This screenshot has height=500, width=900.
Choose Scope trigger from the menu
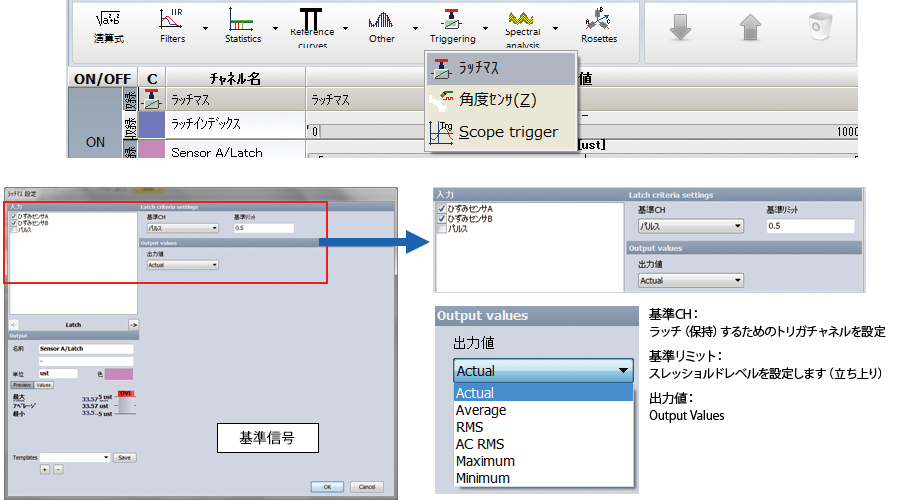(x=501, y=132)
